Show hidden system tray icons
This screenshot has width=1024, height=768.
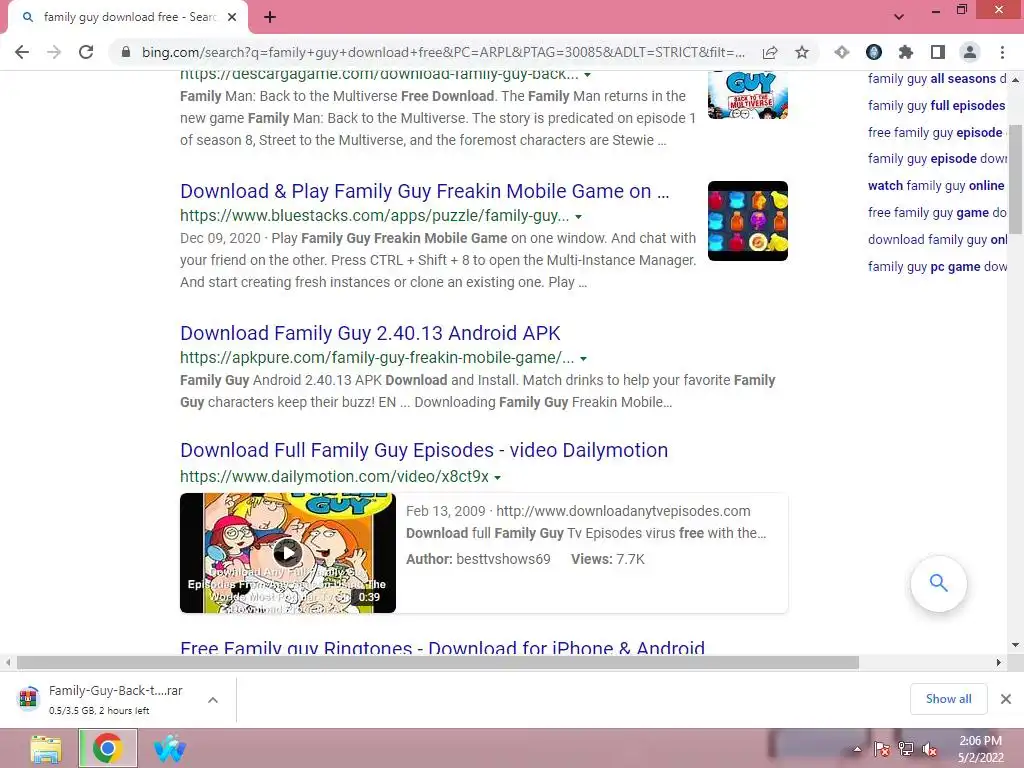[x=857, y=749]
